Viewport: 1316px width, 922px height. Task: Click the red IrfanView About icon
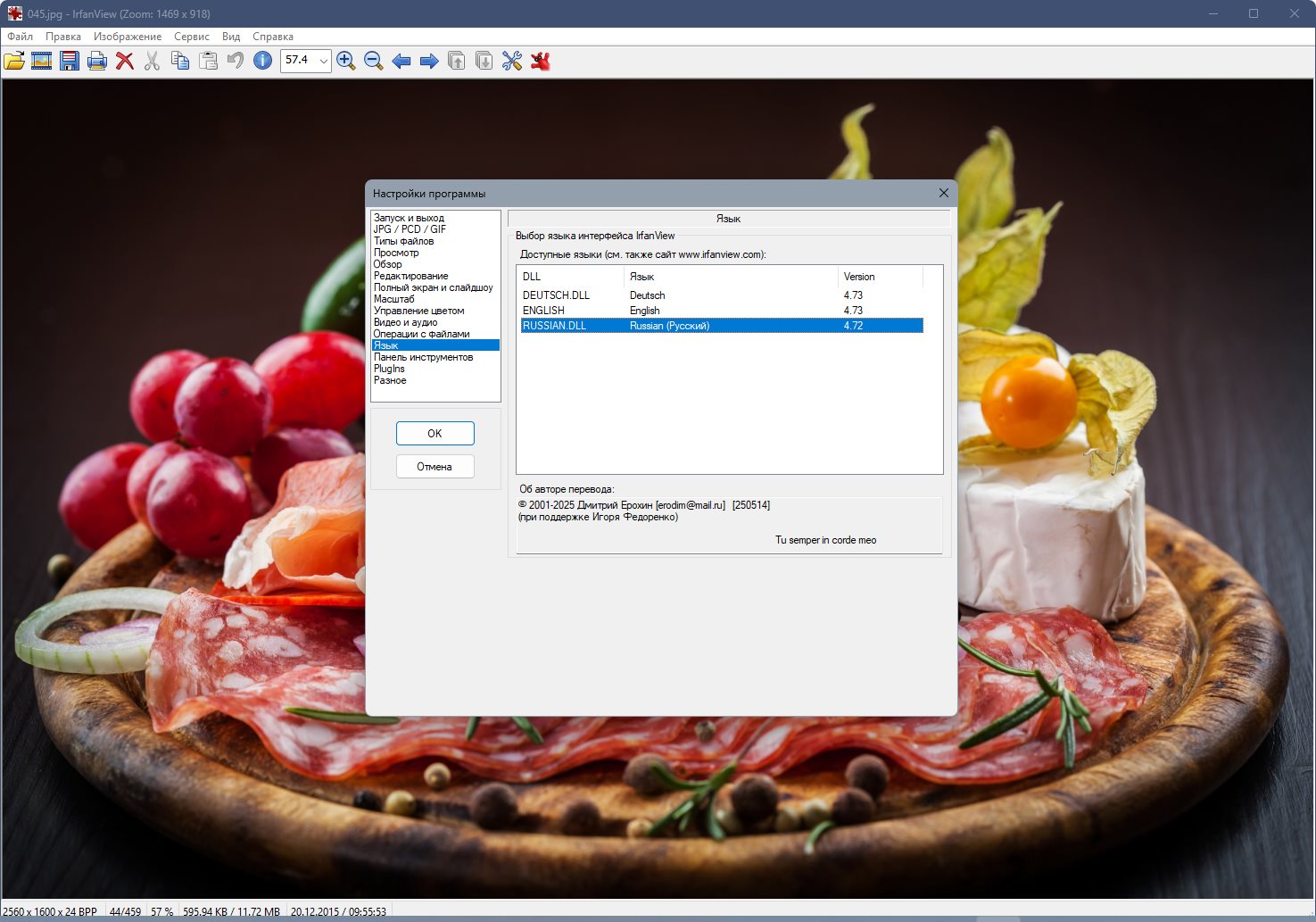(540, 61)
